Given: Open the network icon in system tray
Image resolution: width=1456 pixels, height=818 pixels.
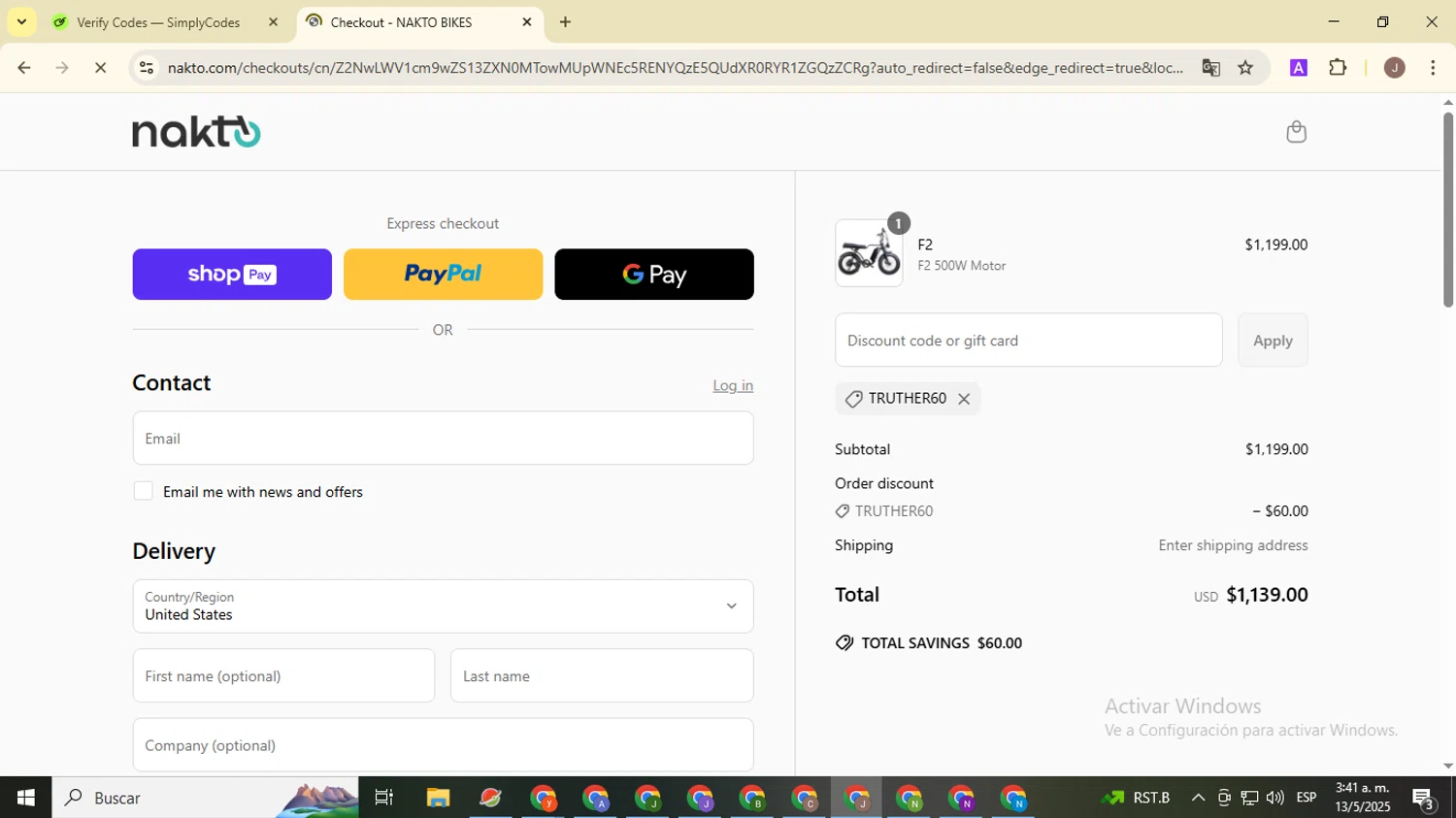Looking at the screenshot, I should (x=1250, y=798).
